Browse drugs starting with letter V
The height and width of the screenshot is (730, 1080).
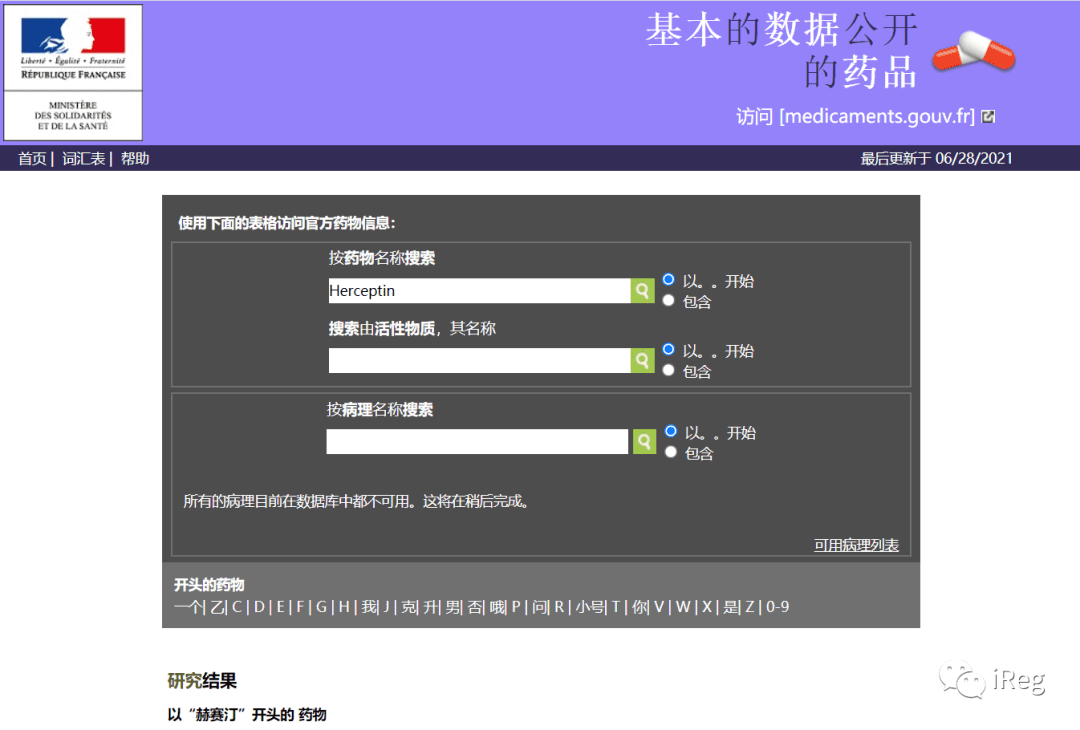pos(659,607)
